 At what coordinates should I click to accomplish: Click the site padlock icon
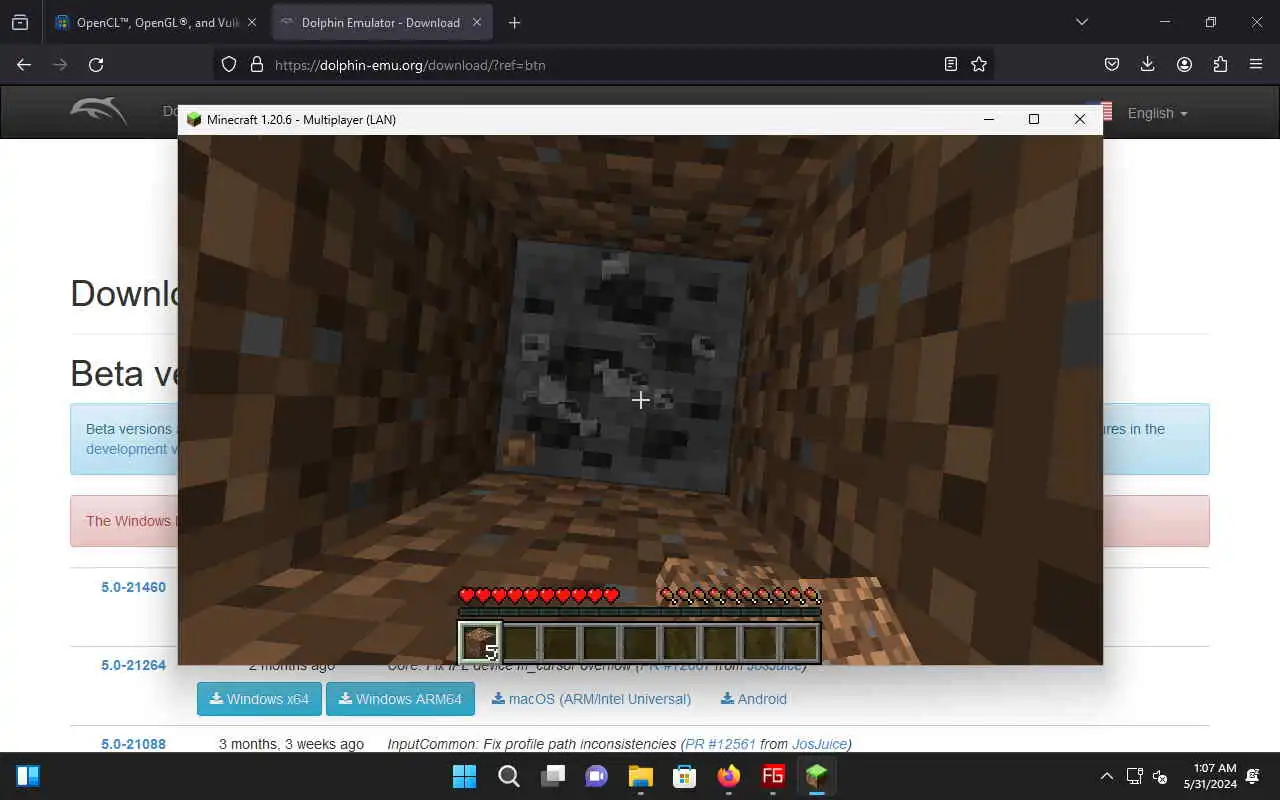256,64
